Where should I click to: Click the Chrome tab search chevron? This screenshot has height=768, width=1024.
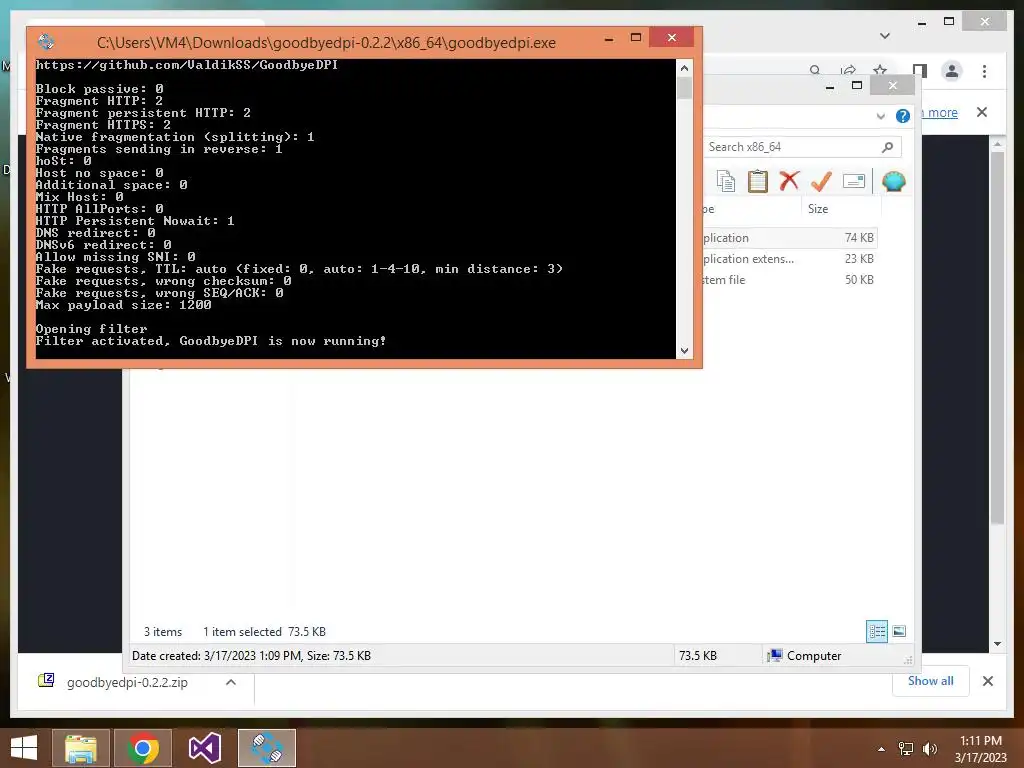[x=885, y=36]
